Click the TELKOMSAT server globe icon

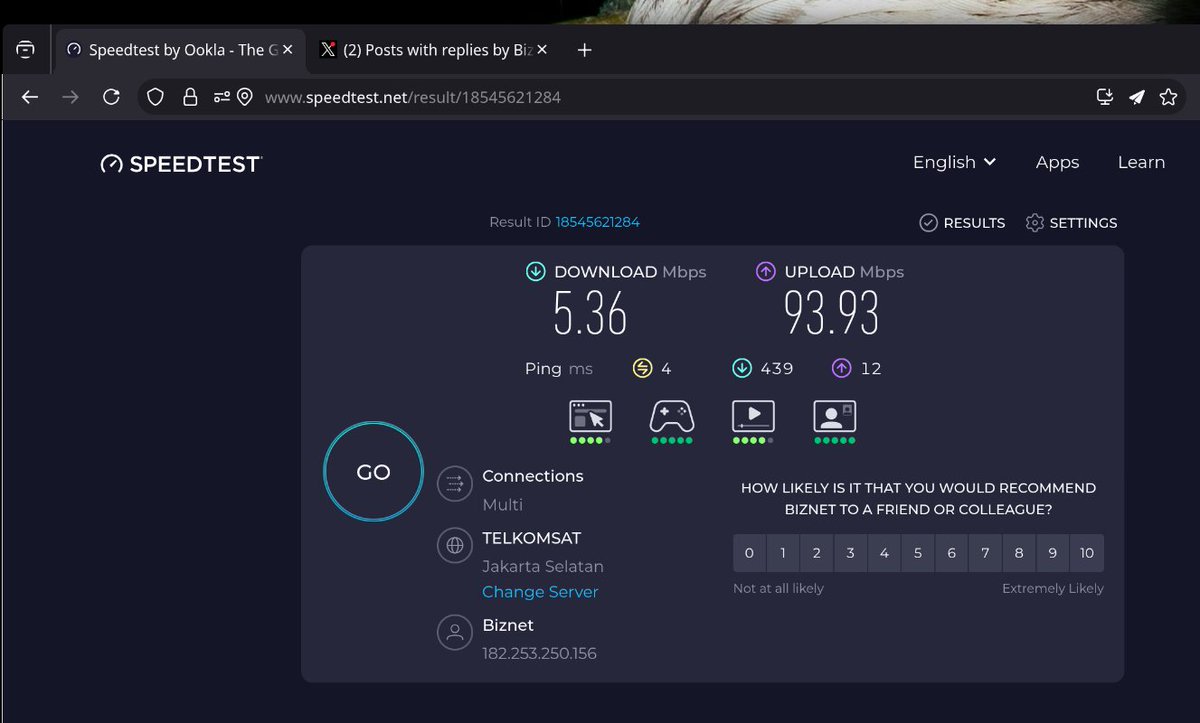tap(455, 546)
